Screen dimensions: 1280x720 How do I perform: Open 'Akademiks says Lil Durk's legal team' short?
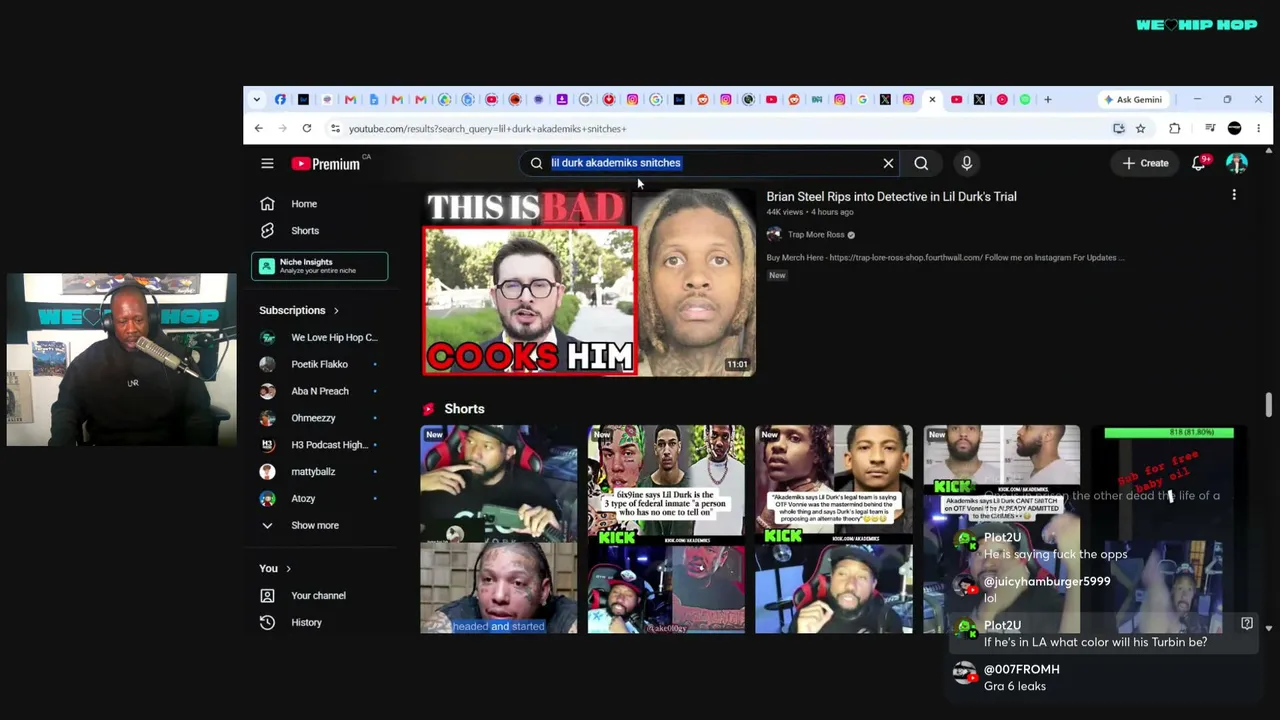834,529
